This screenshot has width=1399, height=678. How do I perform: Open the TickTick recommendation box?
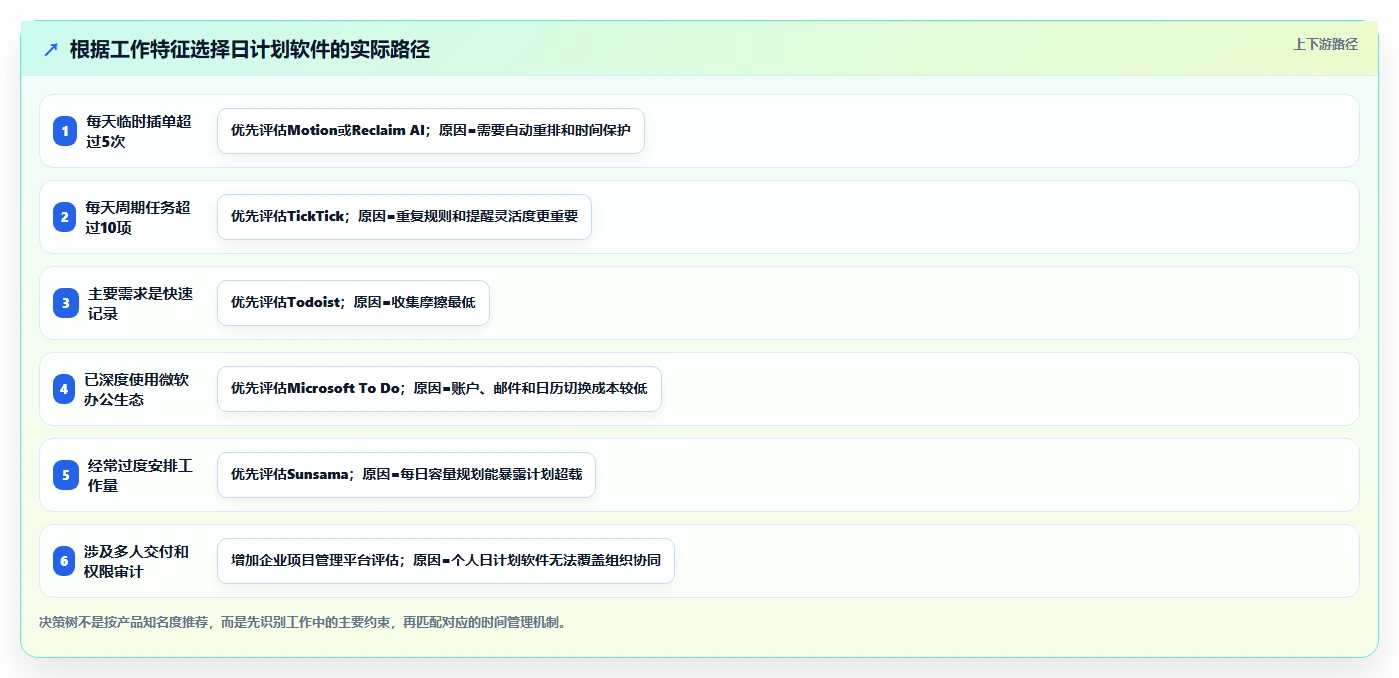pos(404,217)
